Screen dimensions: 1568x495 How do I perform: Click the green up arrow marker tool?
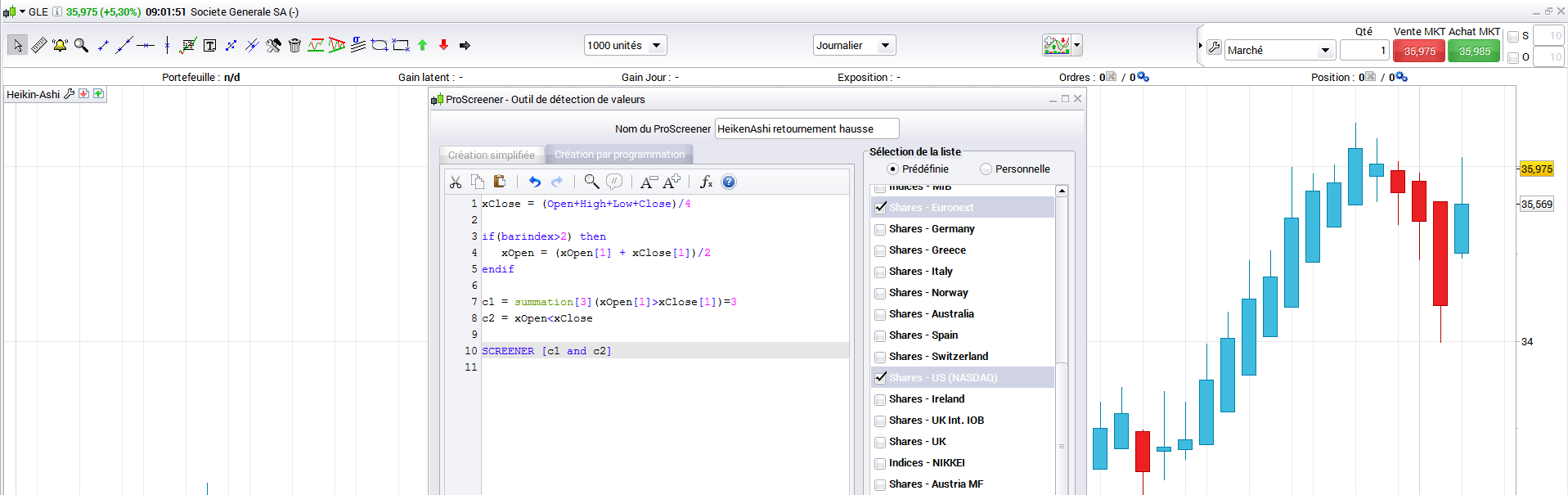tap(422, 46)
